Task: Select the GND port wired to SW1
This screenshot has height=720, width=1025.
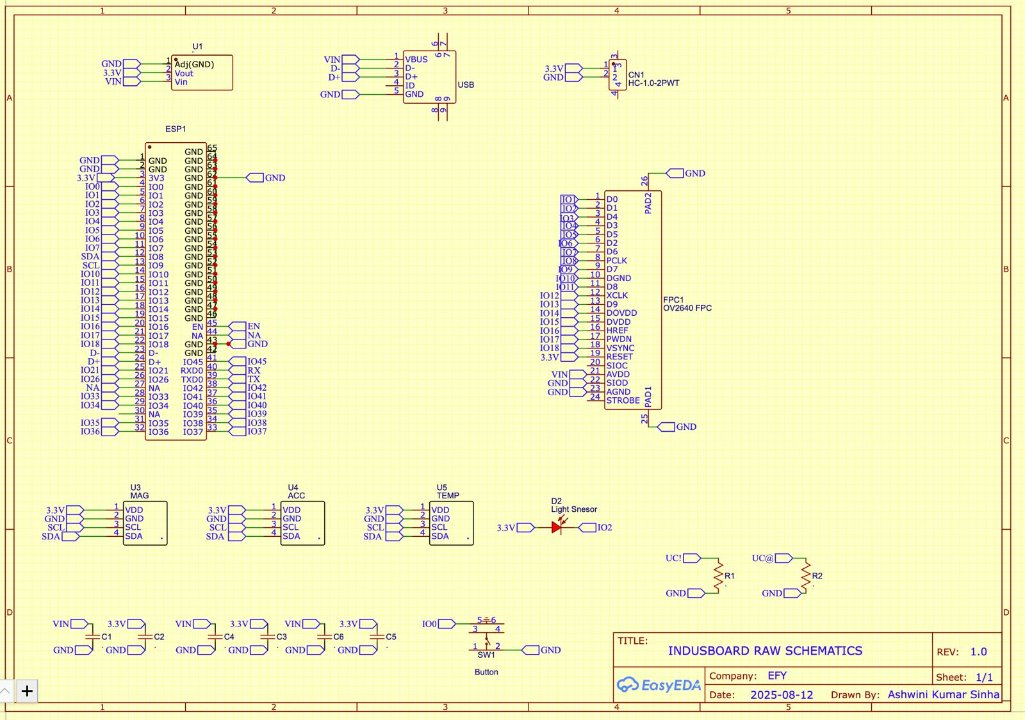Action: [x=541, y=650]
